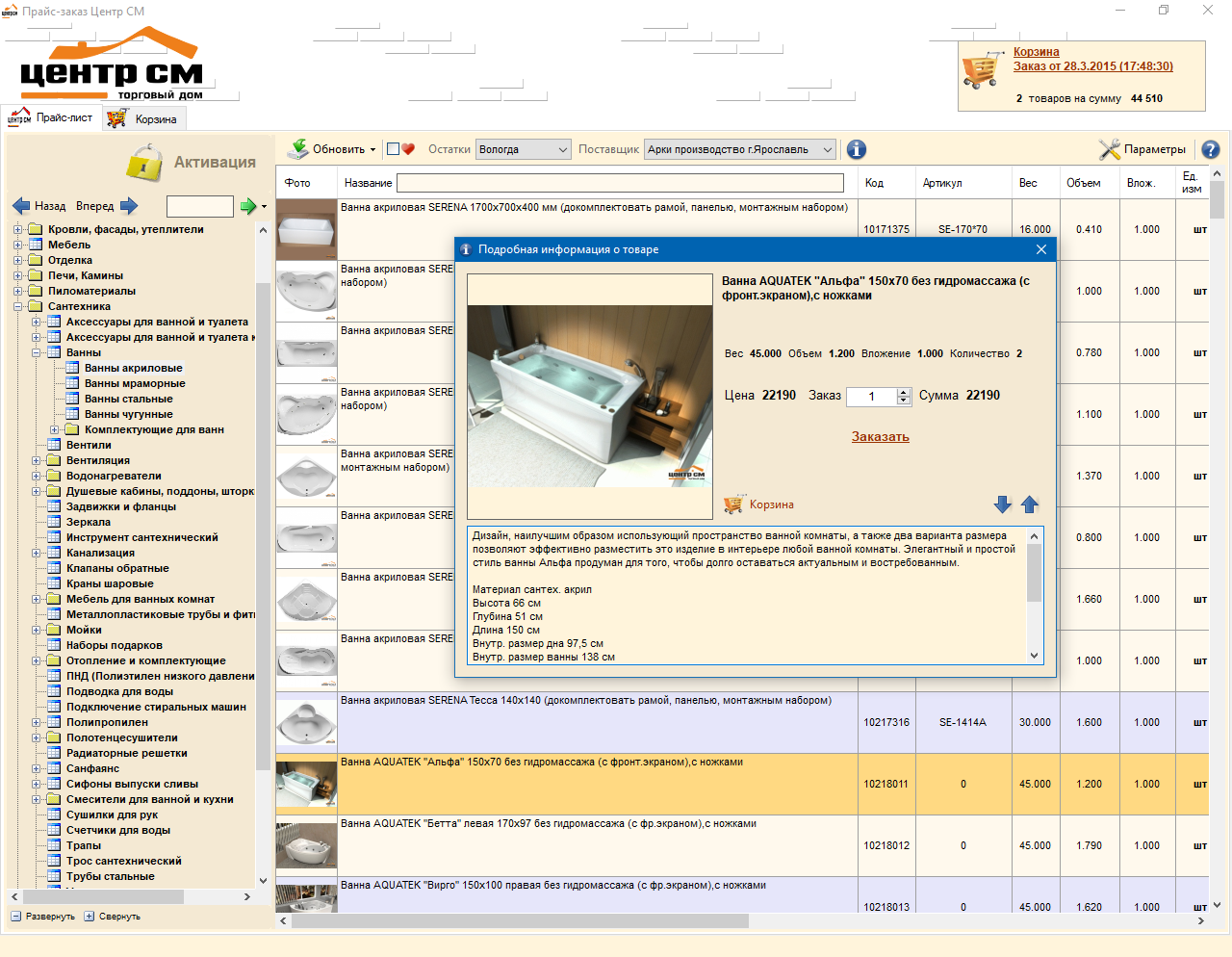The image size is (1232, 957).
Task: Click the Центр СМ logo
Action: pos(111,64)
